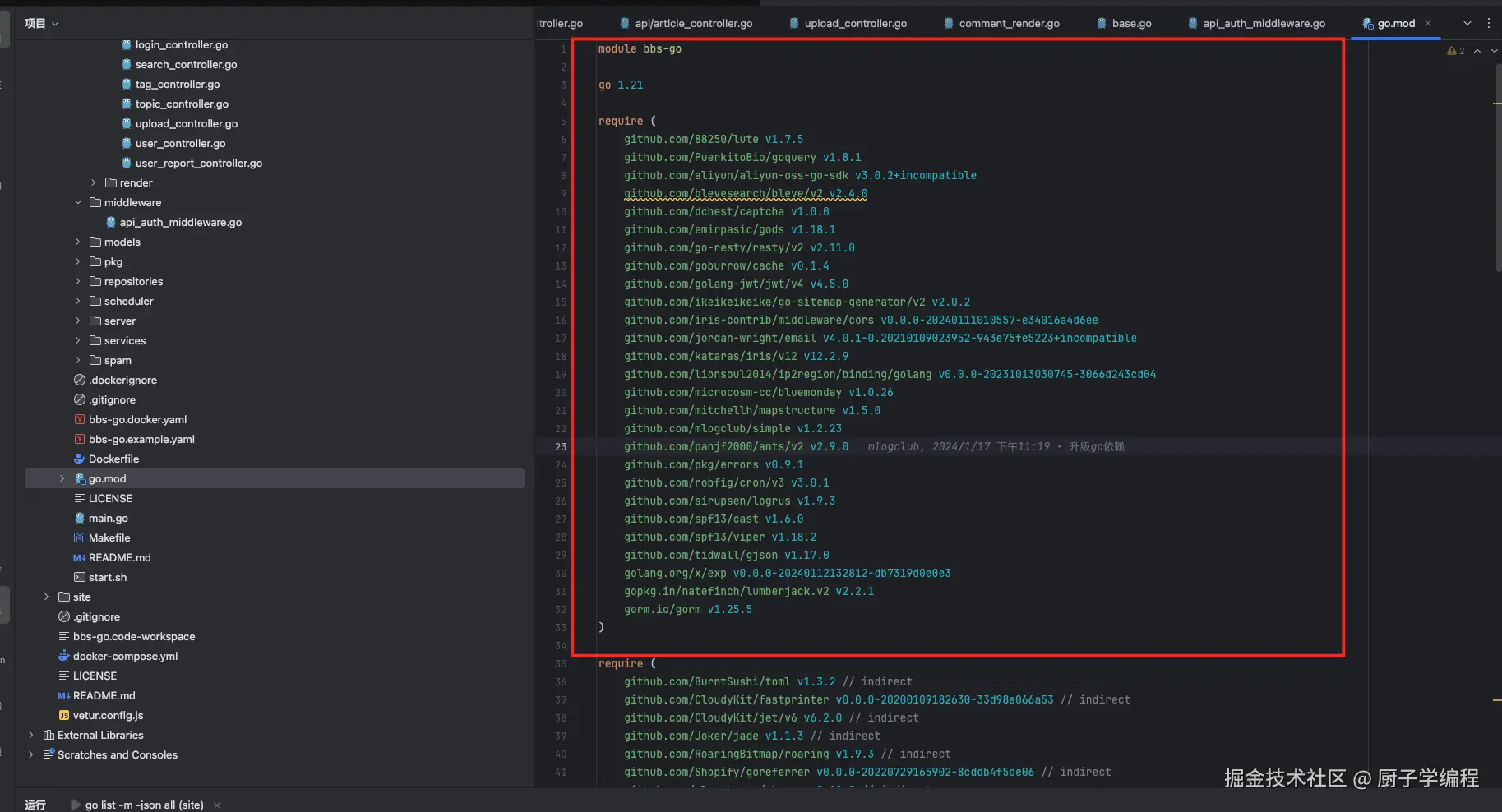Click the mlogclub git blame annotation
The image size is (1502, 812).
point(996,446)
